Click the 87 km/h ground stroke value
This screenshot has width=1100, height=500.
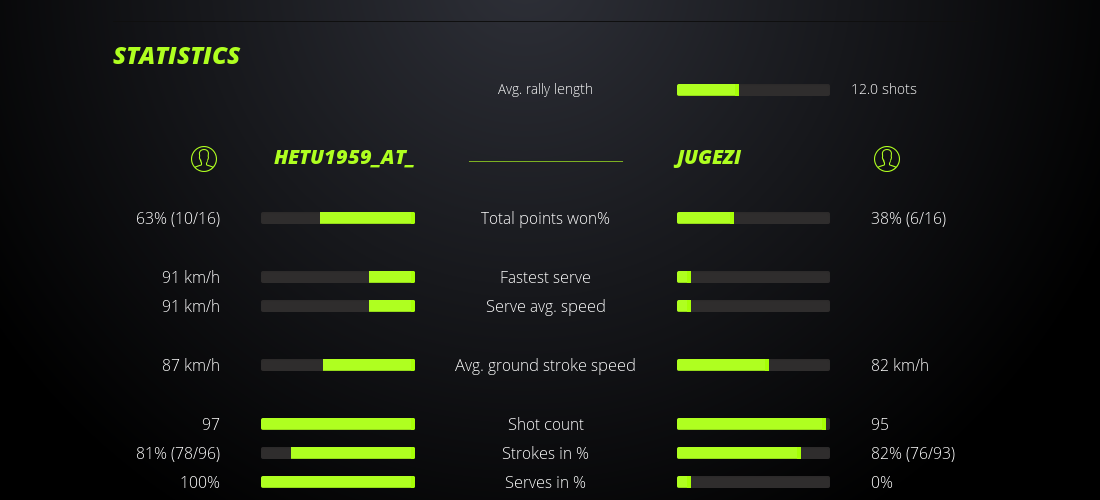(x=191, y=365)
